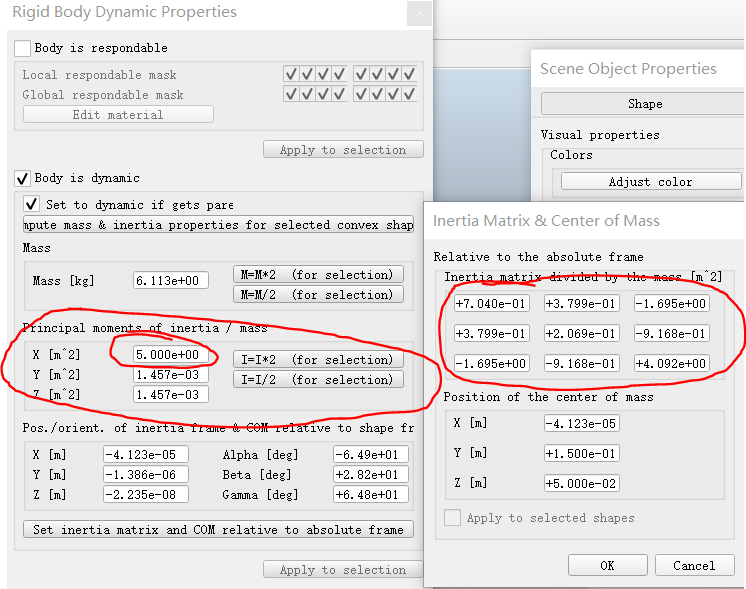Select the Alpha [deg] orientation field
This screenshot has height=589, width=746.
coord(372,454)
